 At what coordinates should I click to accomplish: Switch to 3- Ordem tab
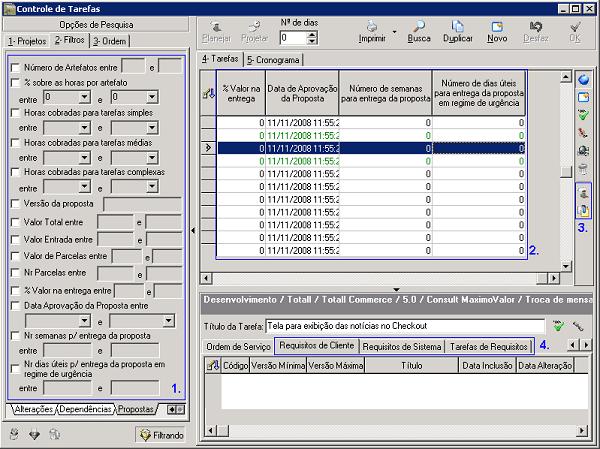pyautogui.click(x=110, y=41)
